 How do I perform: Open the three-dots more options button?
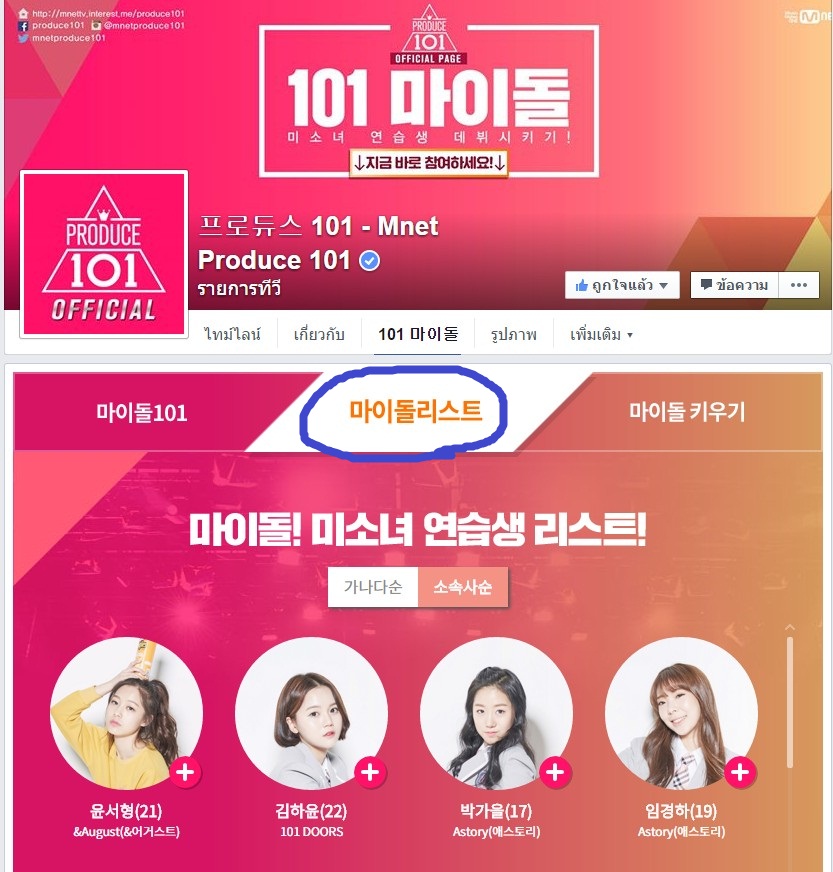[799, 285]
